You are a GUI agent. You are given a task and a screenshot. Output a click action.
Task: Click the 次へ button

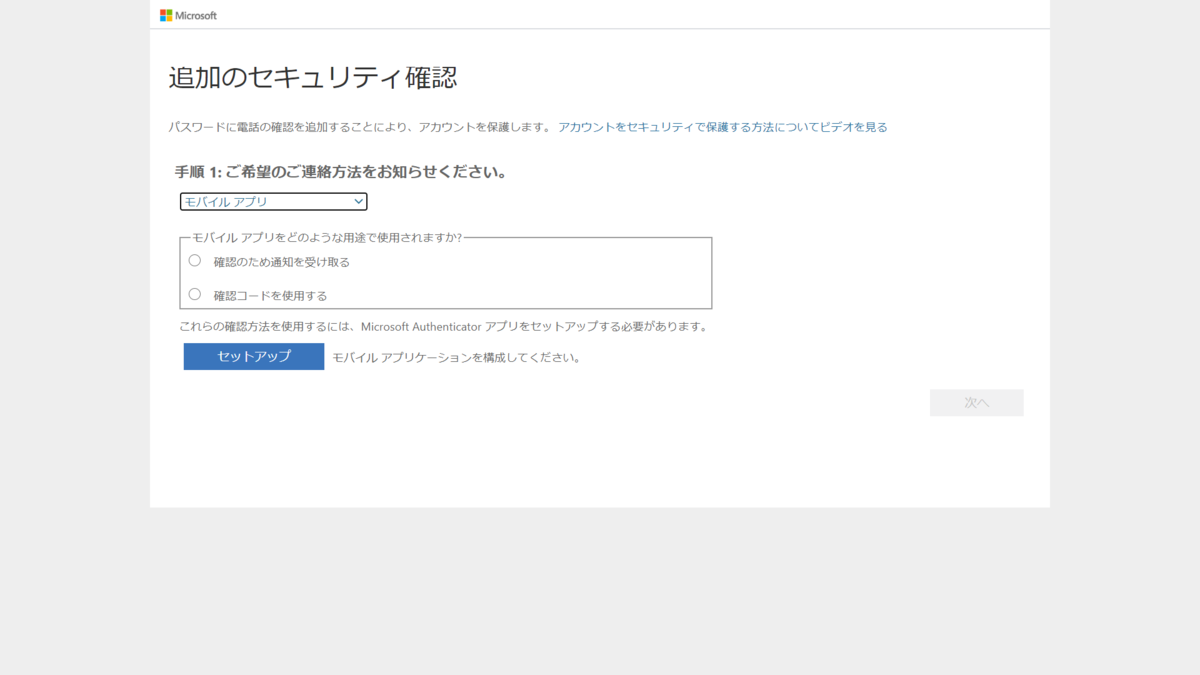click(976, 402)
